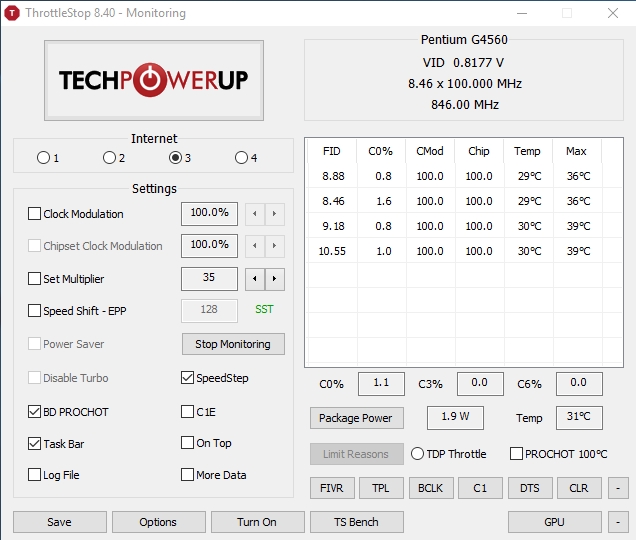The image size is (636, 540).
Task: Increase Clock Modulation with right arrow
Action: (275, 214)
